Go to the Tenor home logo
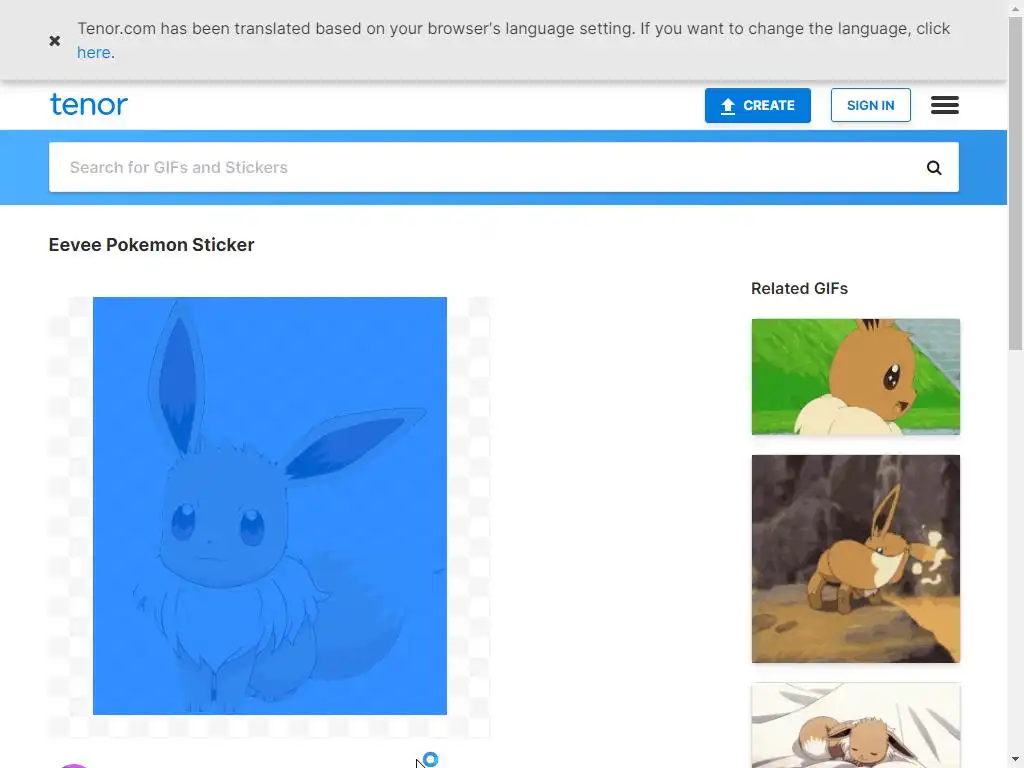This screenshot has height=768, width=1024. [89, 104]
